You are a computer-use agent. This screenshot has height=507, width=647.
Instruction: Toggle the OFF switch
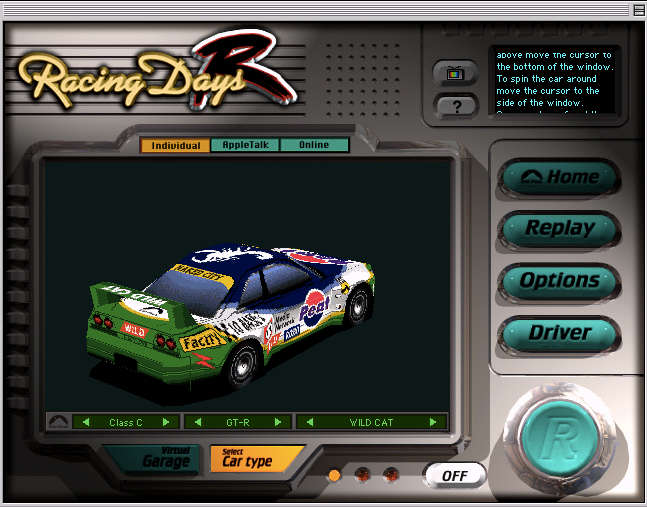pyautogui.click(x=455, y=476)
